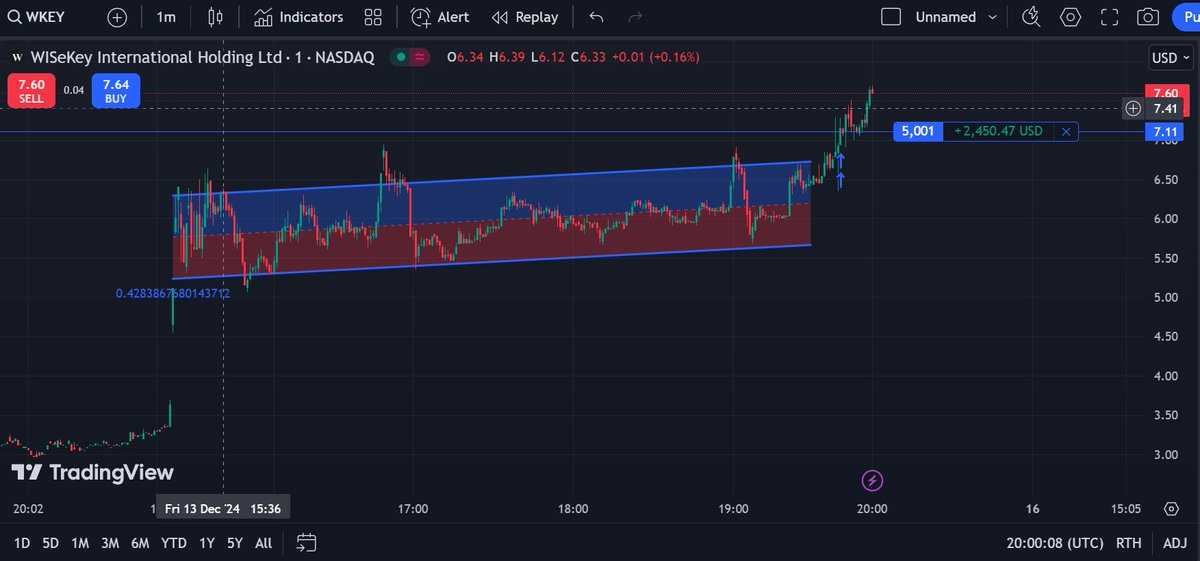The image size is (1200, 561).
Task: Select the 1M date range
Action: pyautogui.click(x=80, y=543)
